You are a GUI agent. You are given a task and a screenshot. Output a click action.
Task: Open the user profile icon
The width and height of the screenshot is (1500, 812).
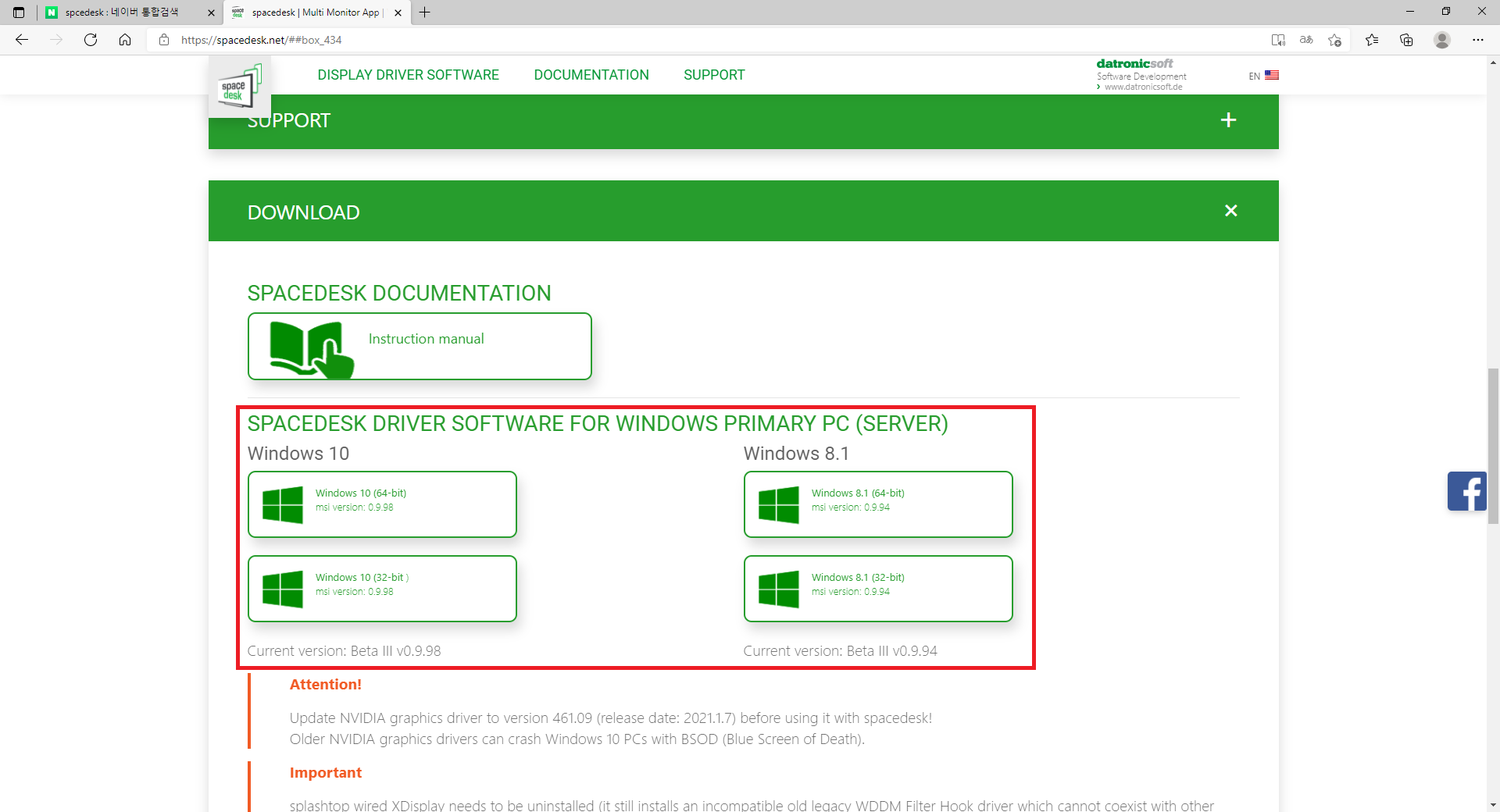click(1442, 40)
